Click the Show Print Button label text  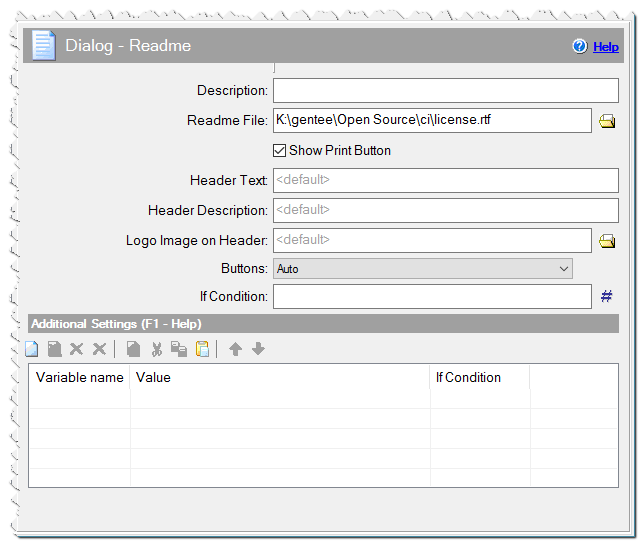coord(340,151)
